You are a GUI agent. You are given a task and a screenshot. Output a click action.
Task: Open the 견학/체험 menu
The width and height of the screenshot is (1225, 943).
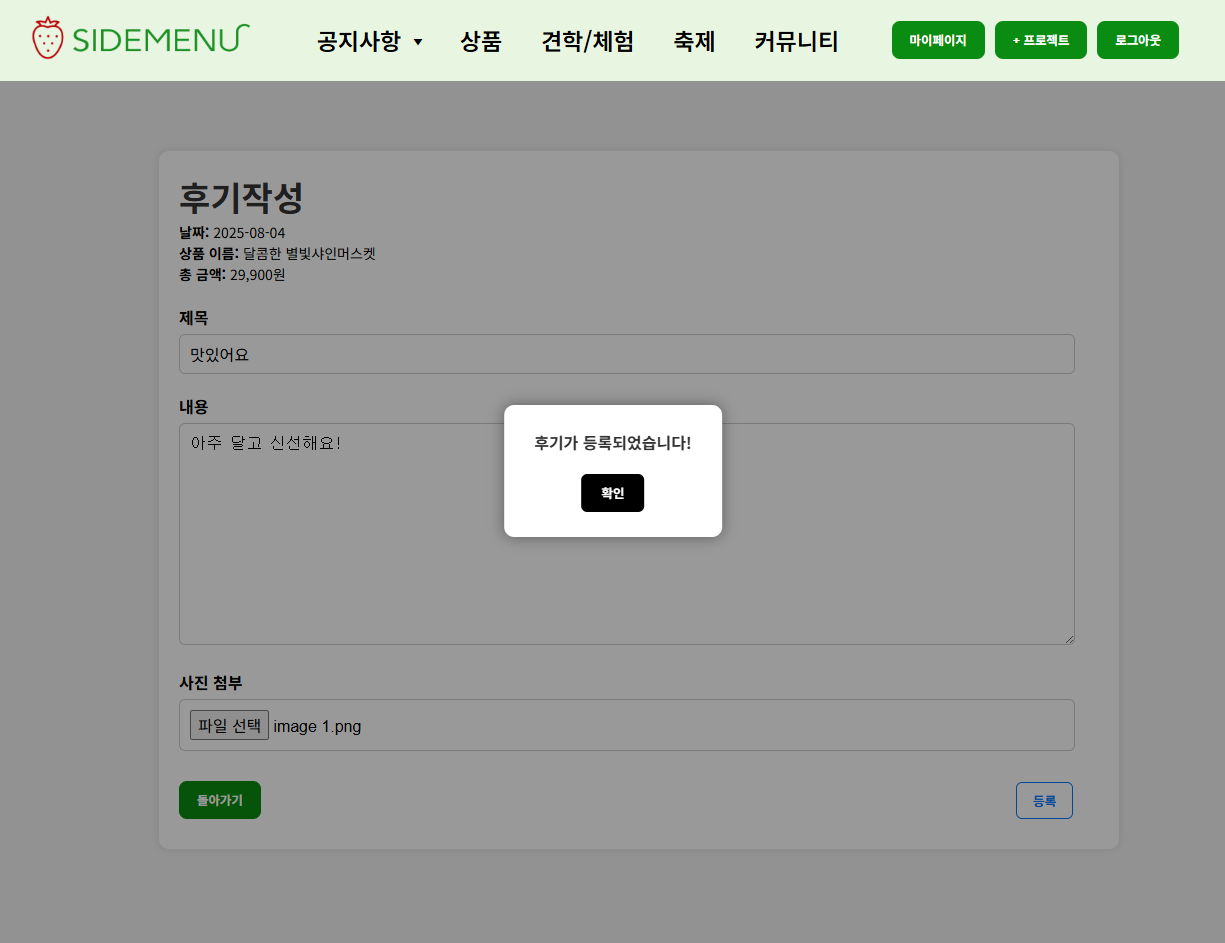[588, 41]
